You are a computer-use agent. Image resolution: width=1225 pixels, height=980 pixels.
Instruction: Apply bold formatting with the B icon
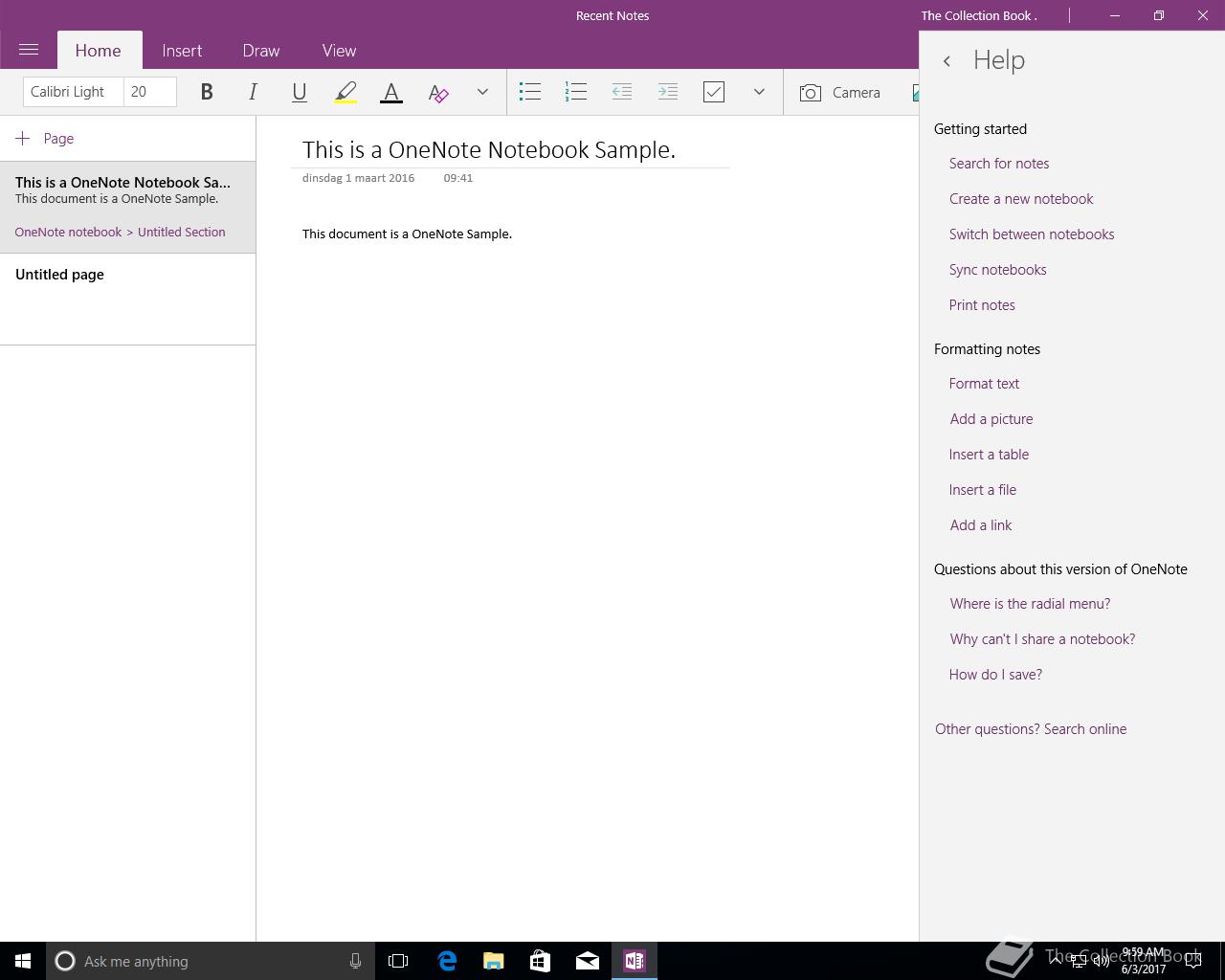207,92
